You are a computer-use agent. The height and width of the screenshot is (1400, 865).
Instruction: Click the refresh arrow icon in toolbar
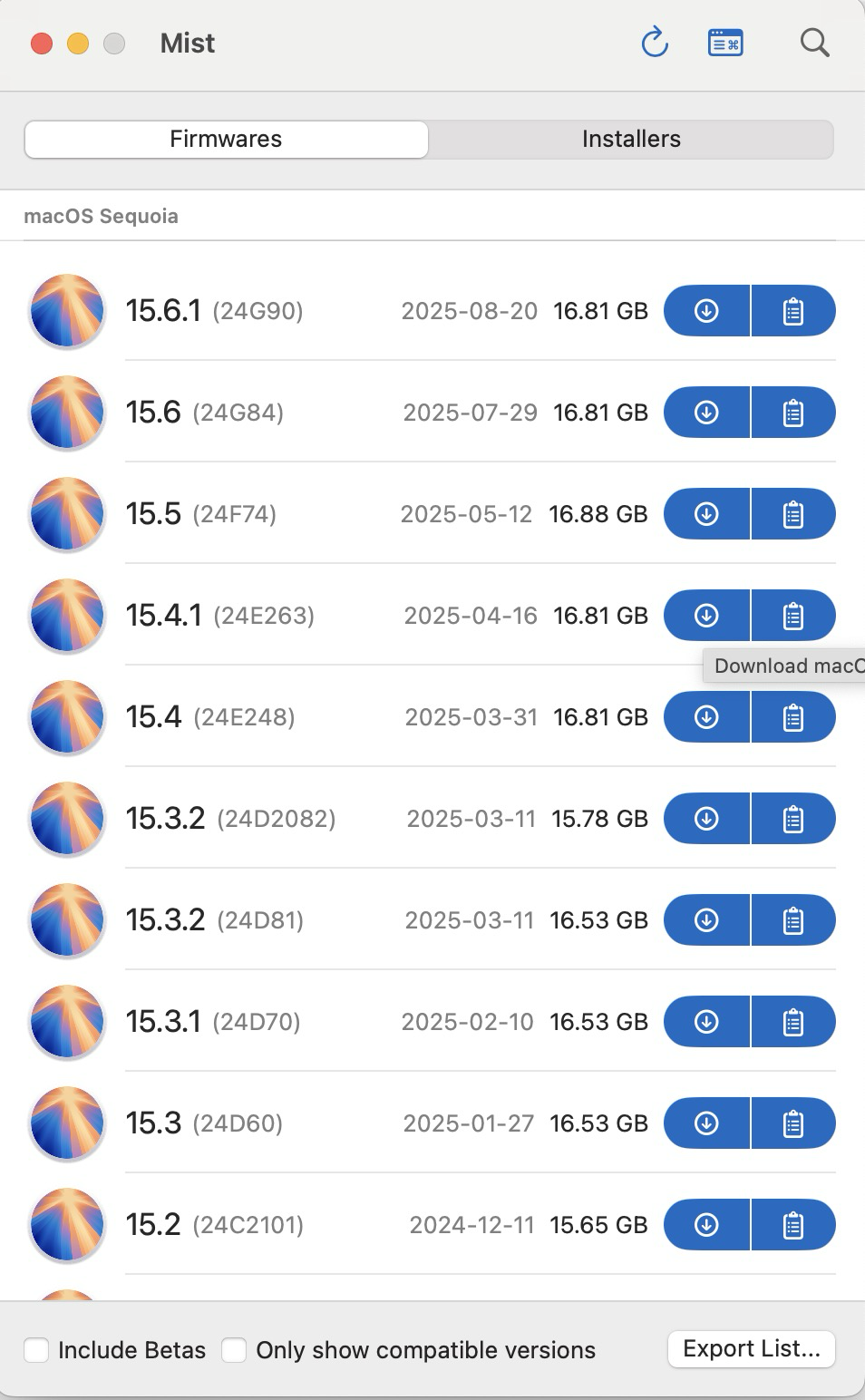654,43
